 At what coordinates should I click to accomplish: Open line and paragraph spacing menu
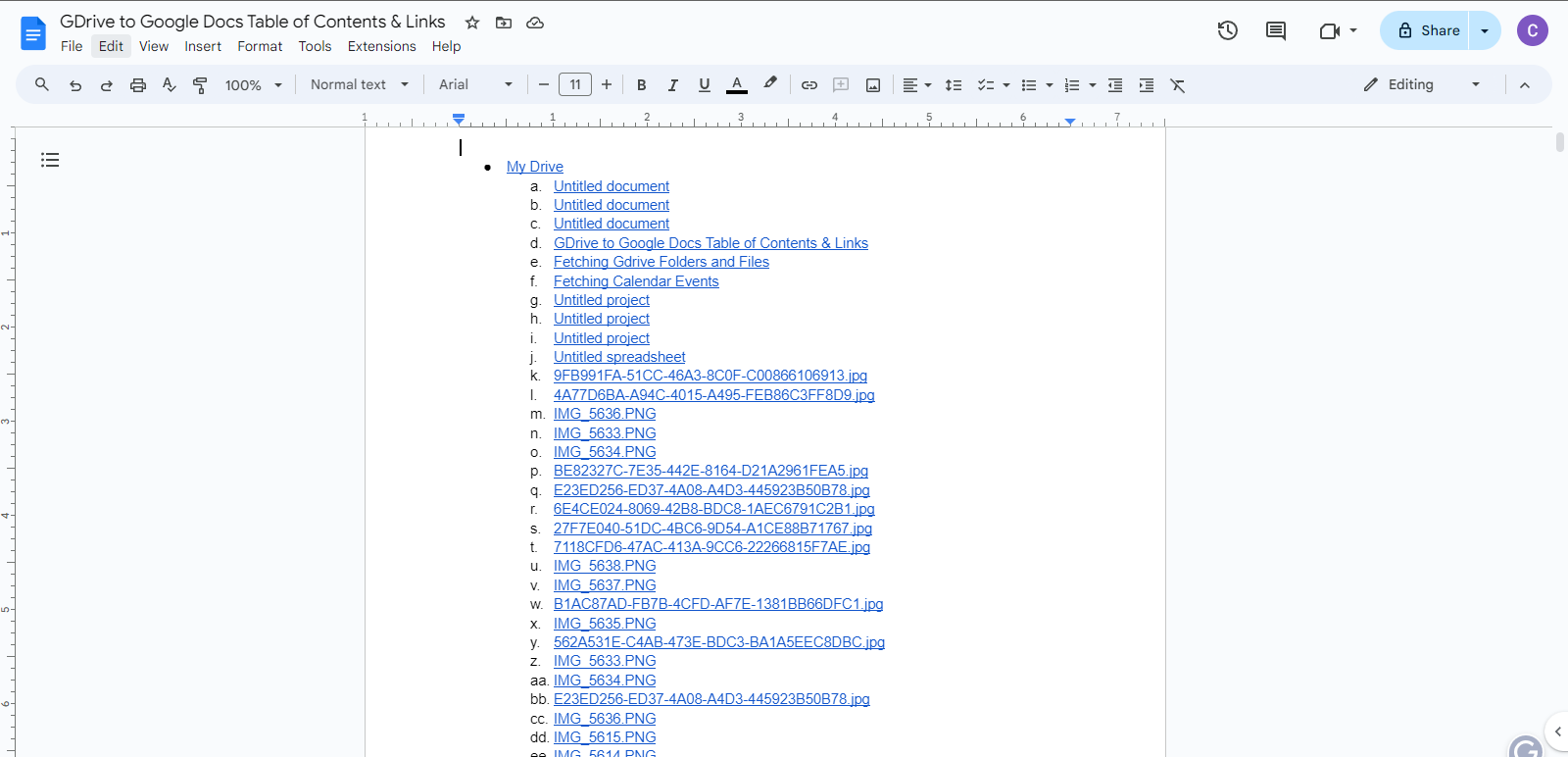954,85
